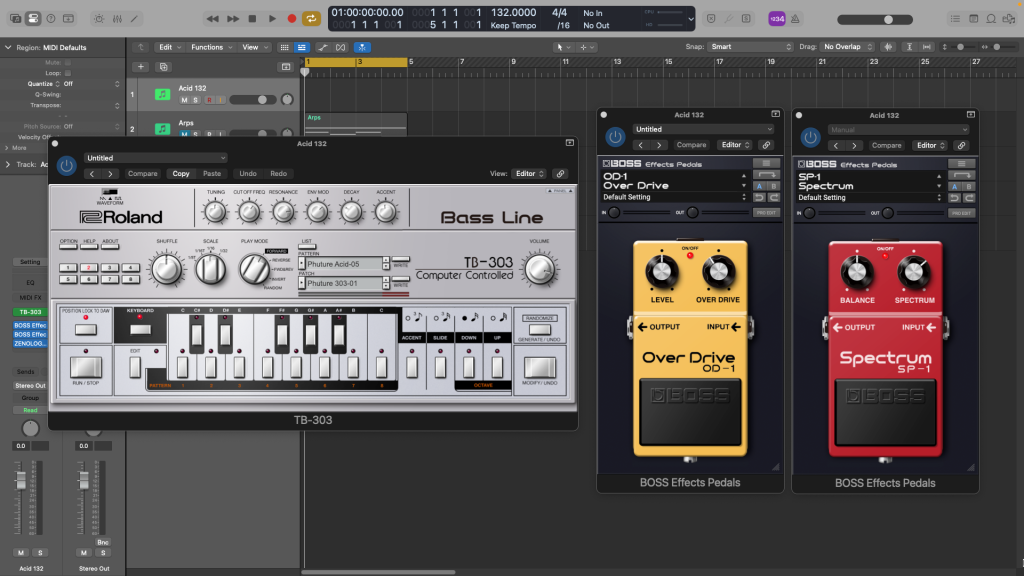Screen dimensions: 1024x576
Task: Adjust the TB-303 Resonance knob
Action: point(283,212)
